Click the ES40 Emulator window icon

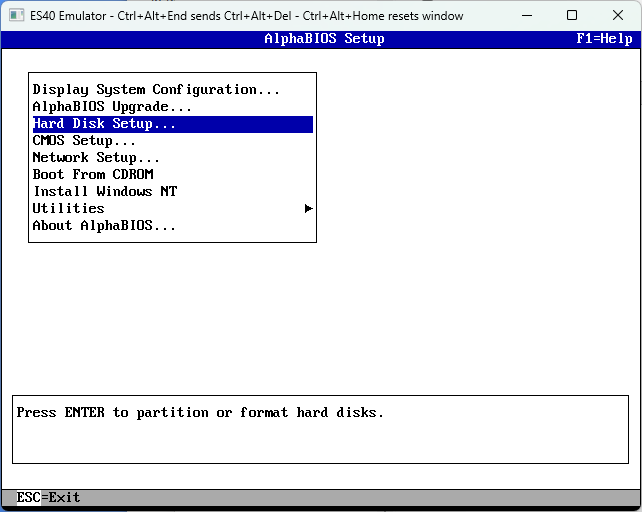click(x=16, y=16)
